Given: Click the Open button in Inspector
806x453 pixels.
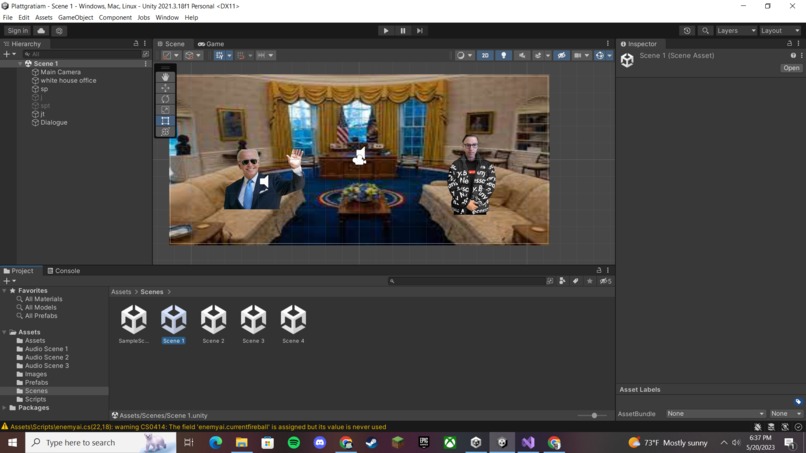Looking at the screenshot, I should (x=791, y=68).
